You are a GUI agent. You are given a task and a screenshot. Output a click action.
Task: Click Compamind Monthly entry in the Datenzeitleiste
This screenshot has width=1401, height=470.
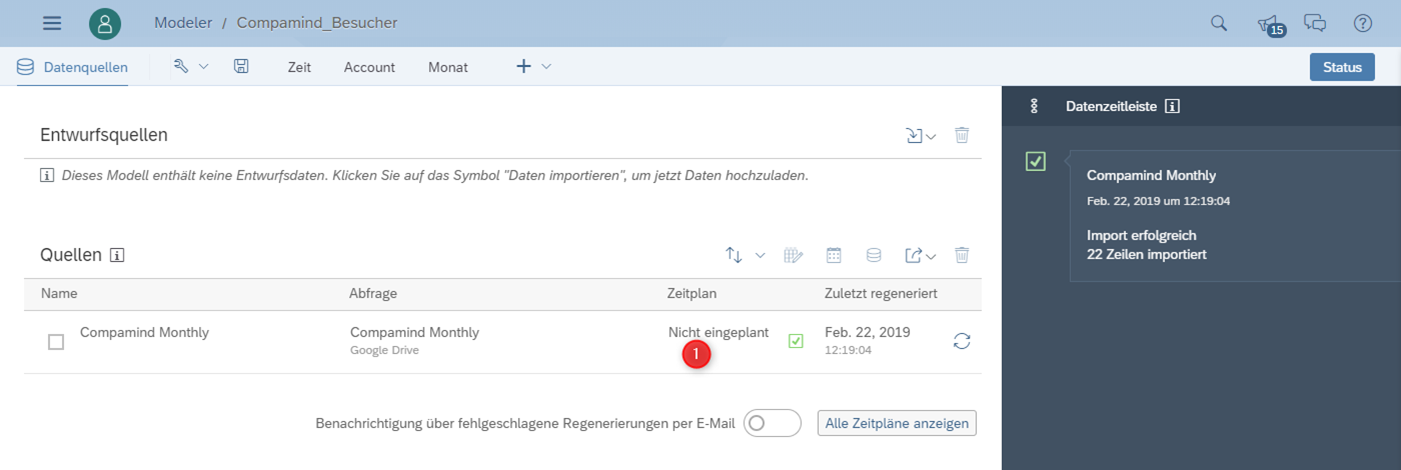click(x=1151, y=175)
